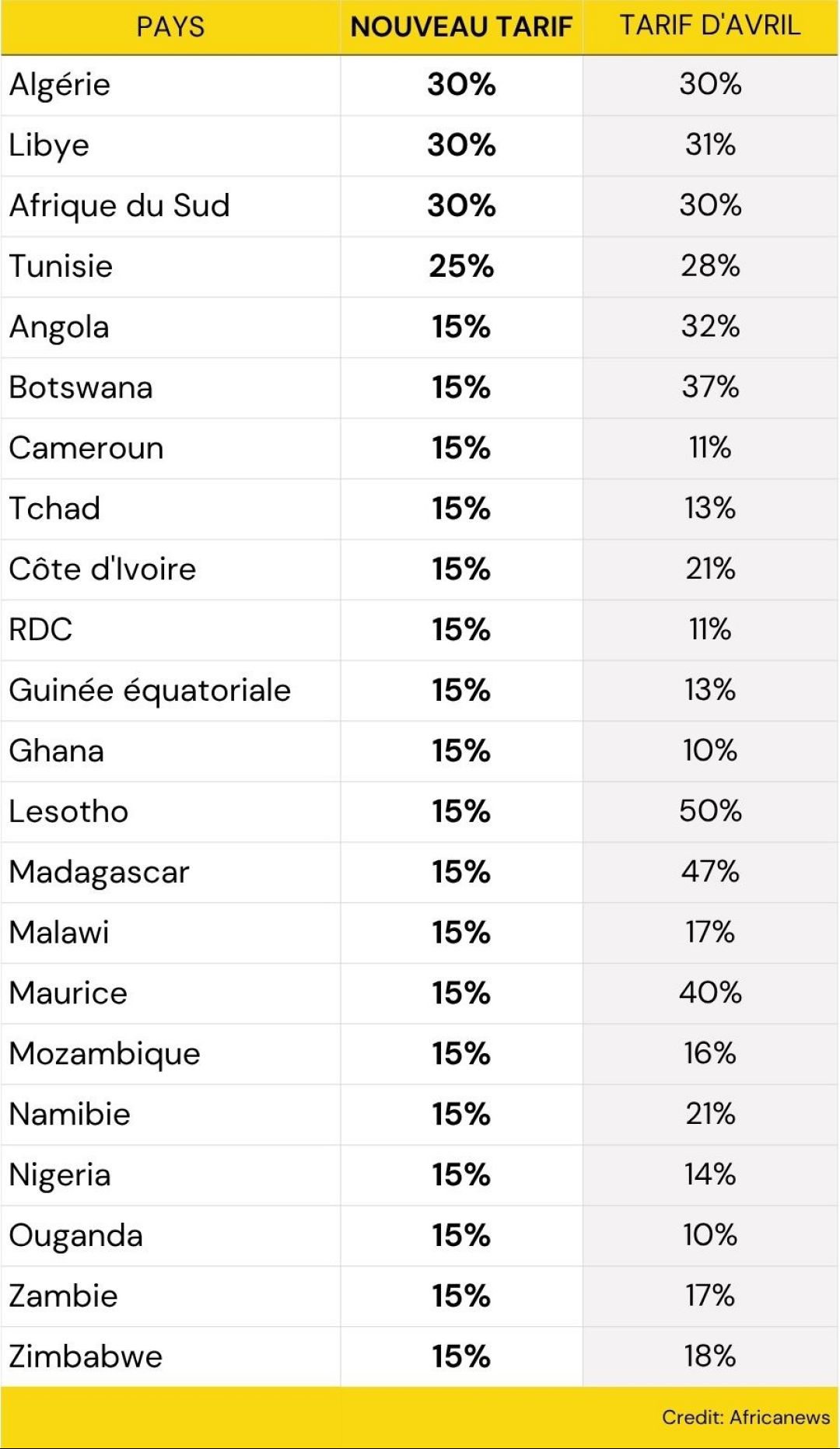Select the Cameroun country name

[x=86, y=449]
